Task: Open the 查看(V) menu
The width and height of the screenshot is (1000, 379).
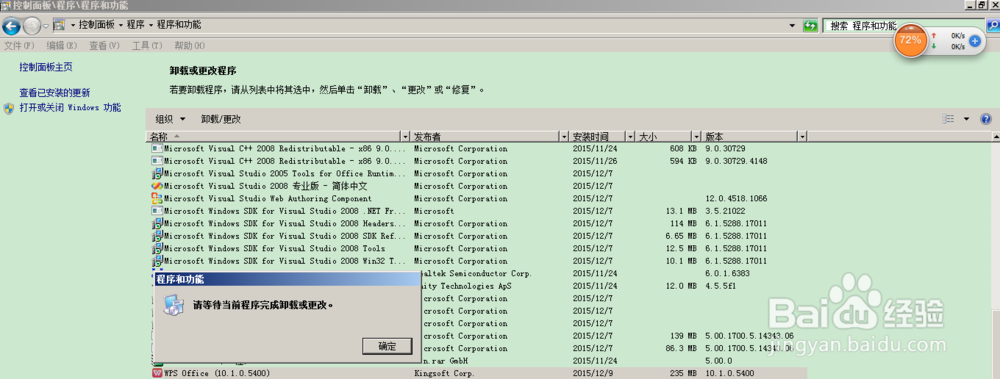Action: 105,46
